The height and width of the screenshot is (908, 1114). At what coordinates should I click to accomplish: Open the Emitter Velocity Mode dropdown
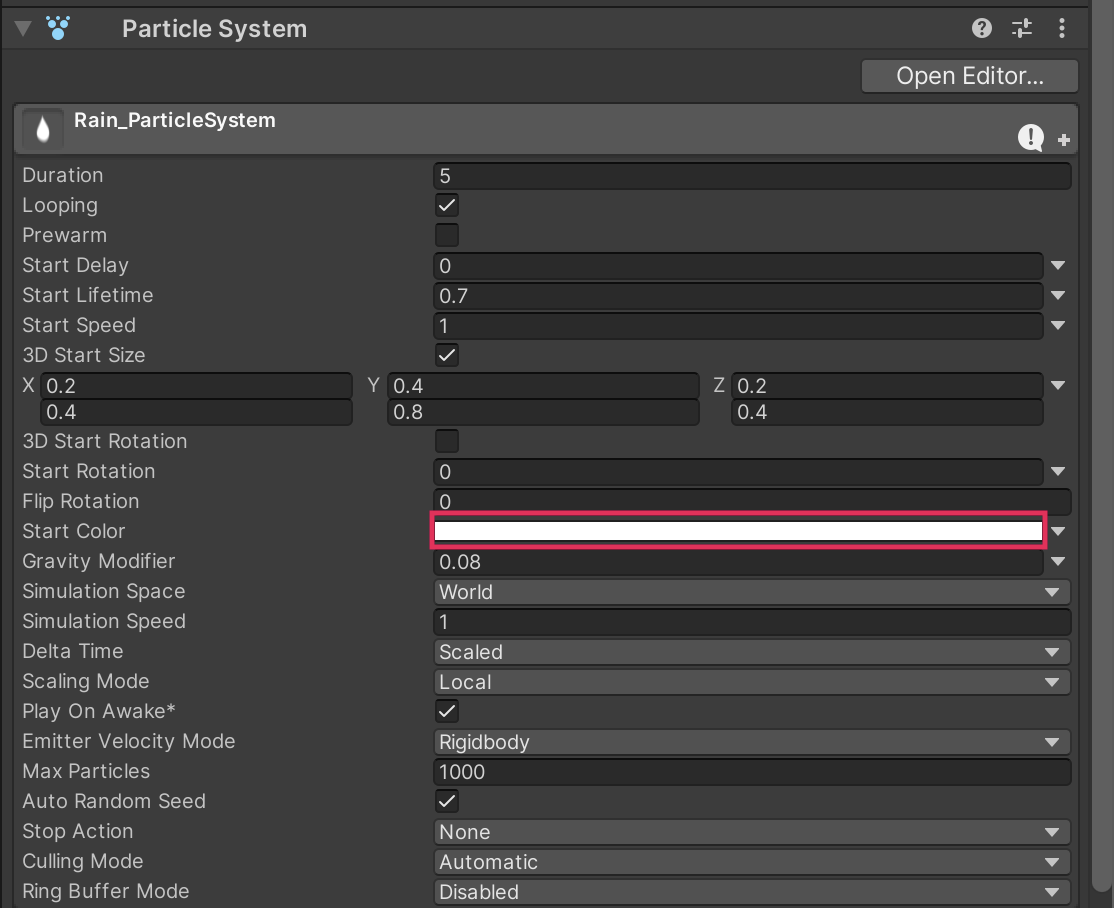pyautogui.click(x=751, y=742)
